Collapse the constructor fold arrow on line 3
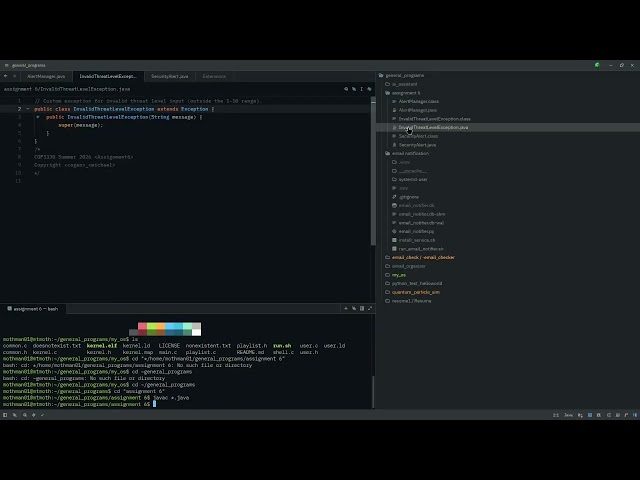 point(38,117)
